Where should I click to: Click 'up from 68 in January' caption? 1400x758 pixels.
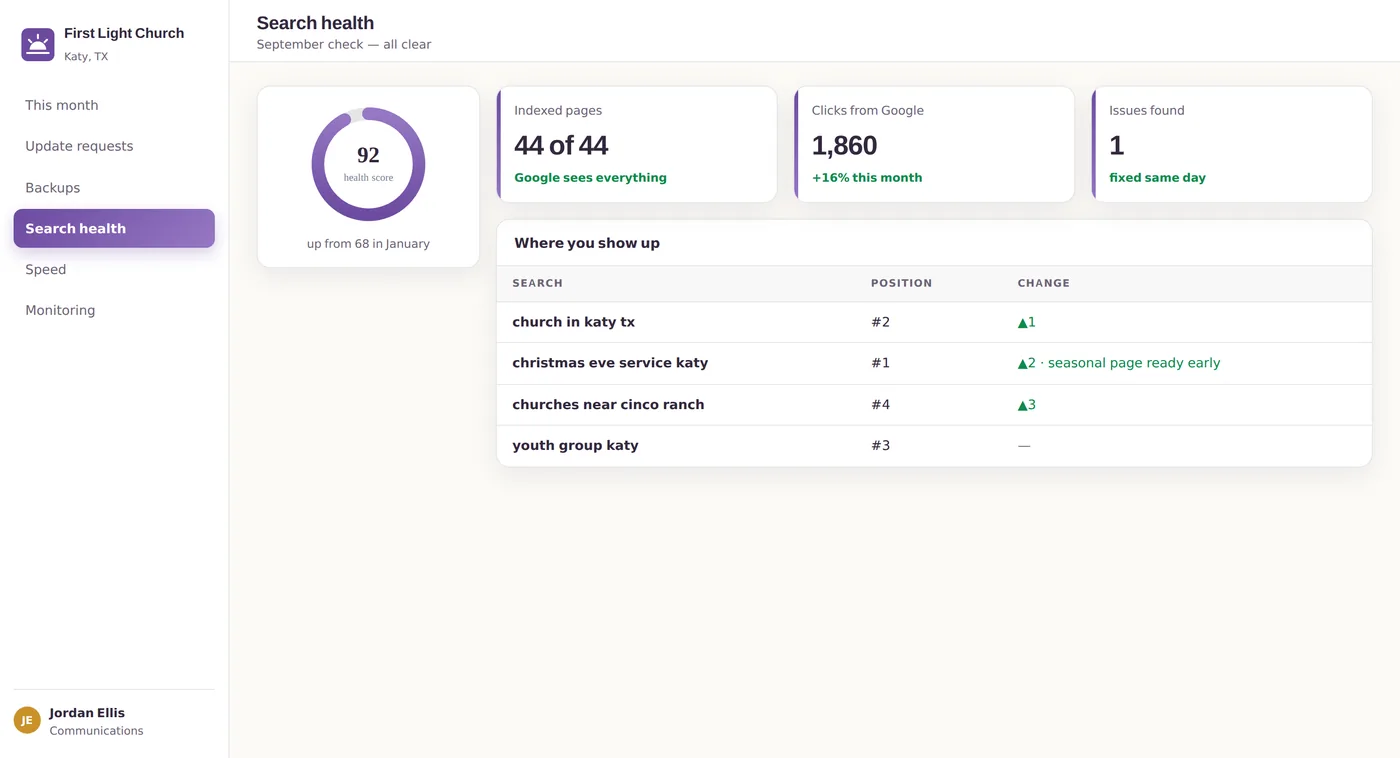tap(368, 244)
